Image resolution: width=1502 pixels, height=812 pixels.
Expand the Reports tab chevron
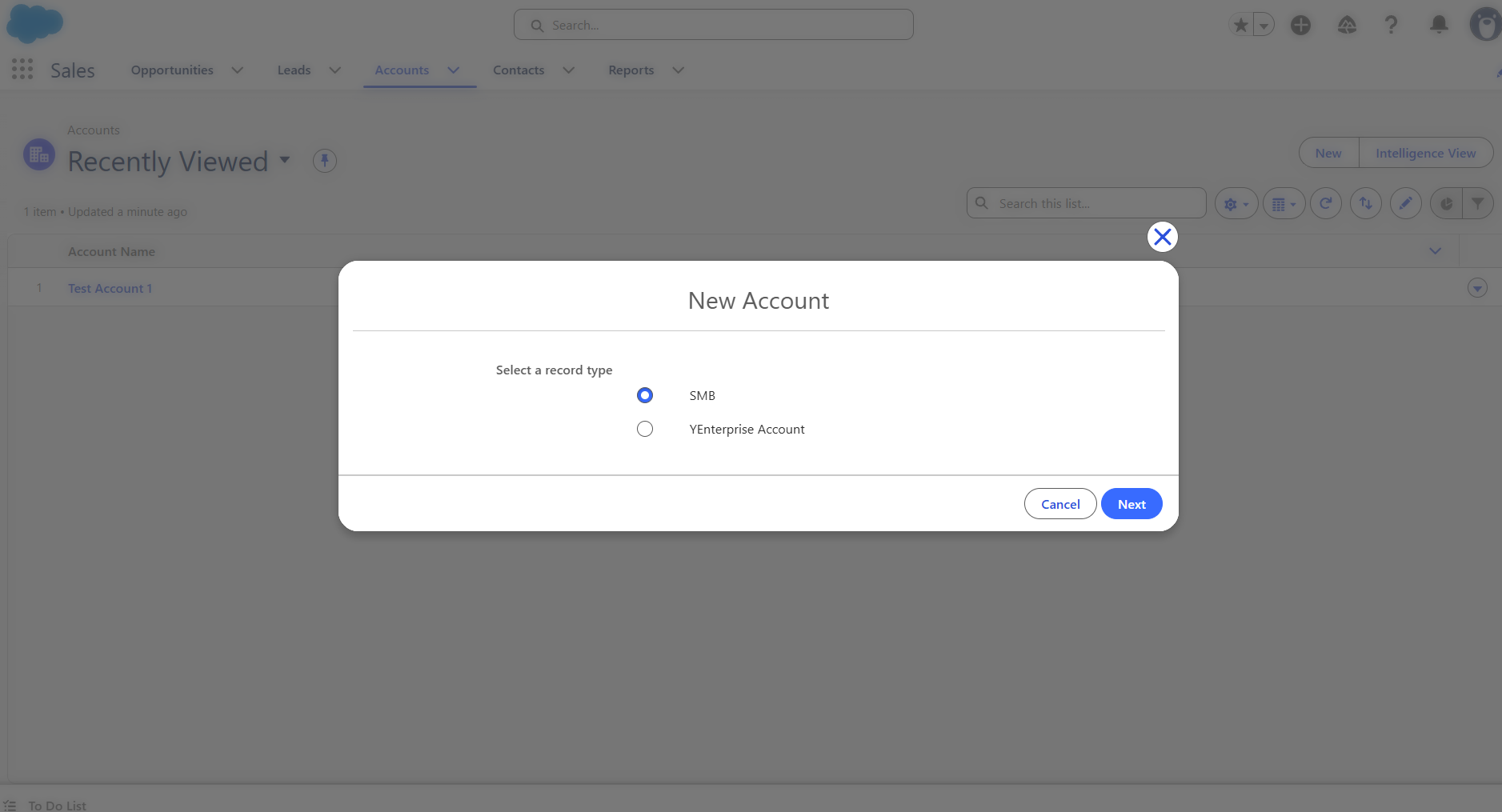click(x=679, y=70)
